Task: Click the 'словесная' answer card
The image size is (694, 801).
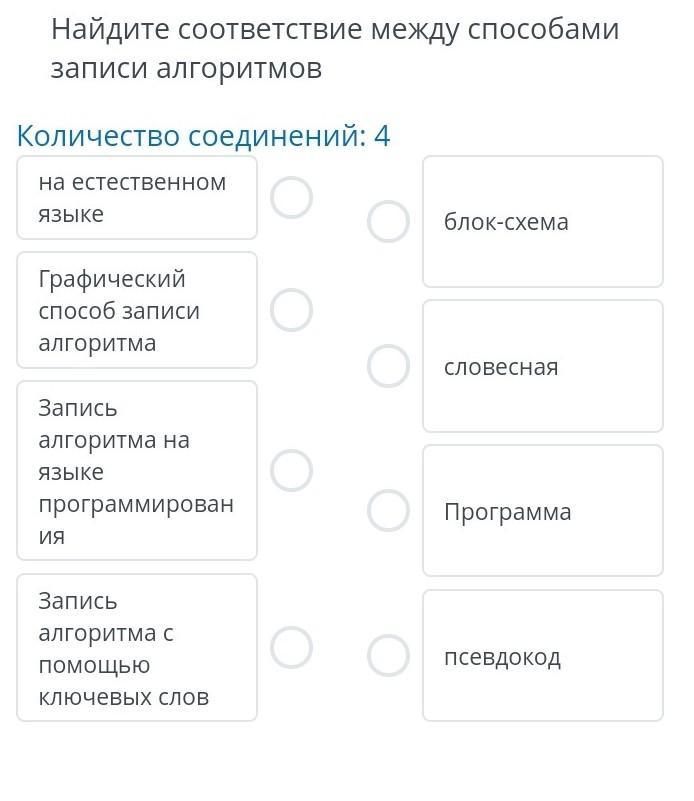Action: point(543,366)
